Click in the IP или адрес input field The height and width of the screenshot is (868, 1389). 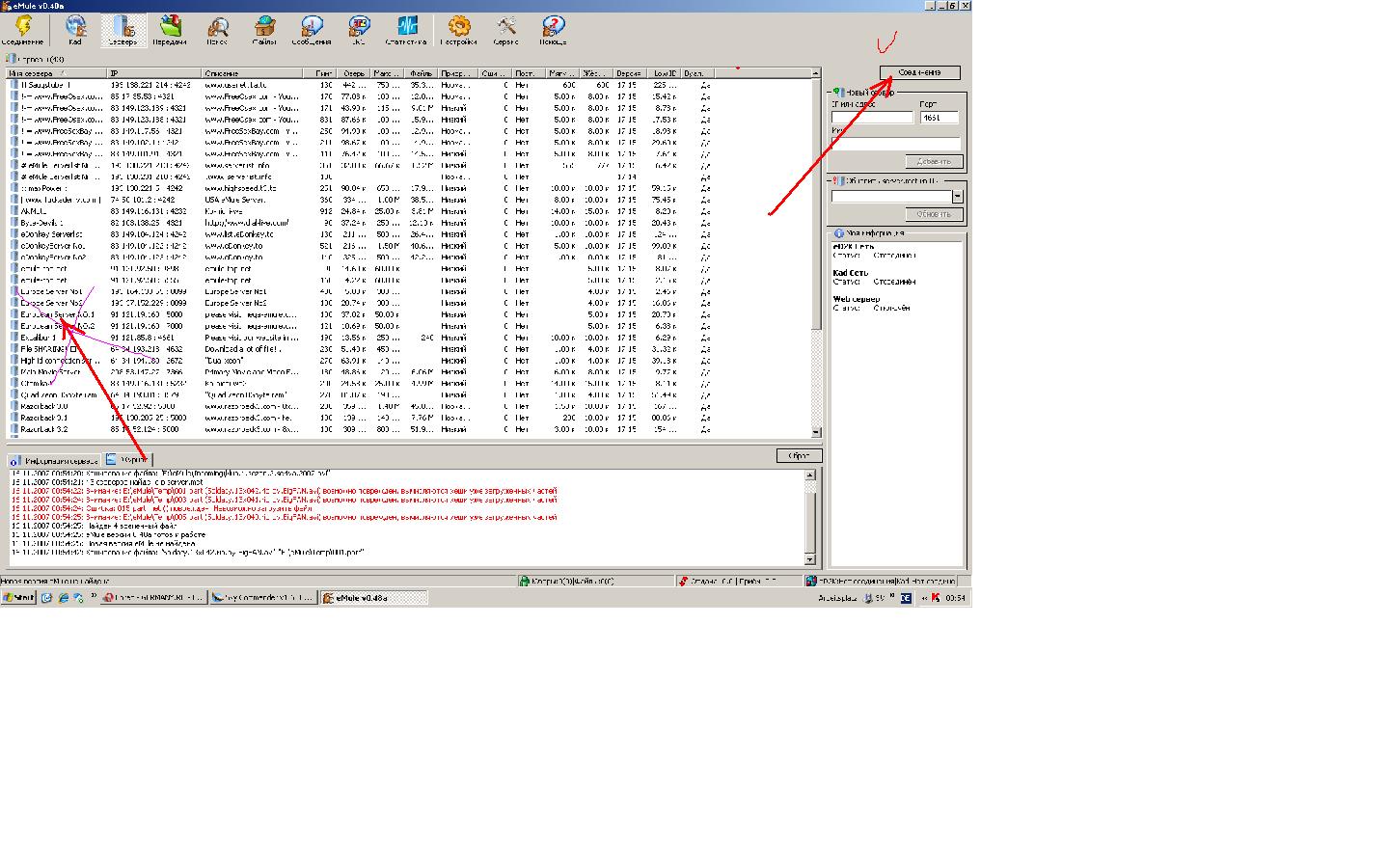point(872,118)
